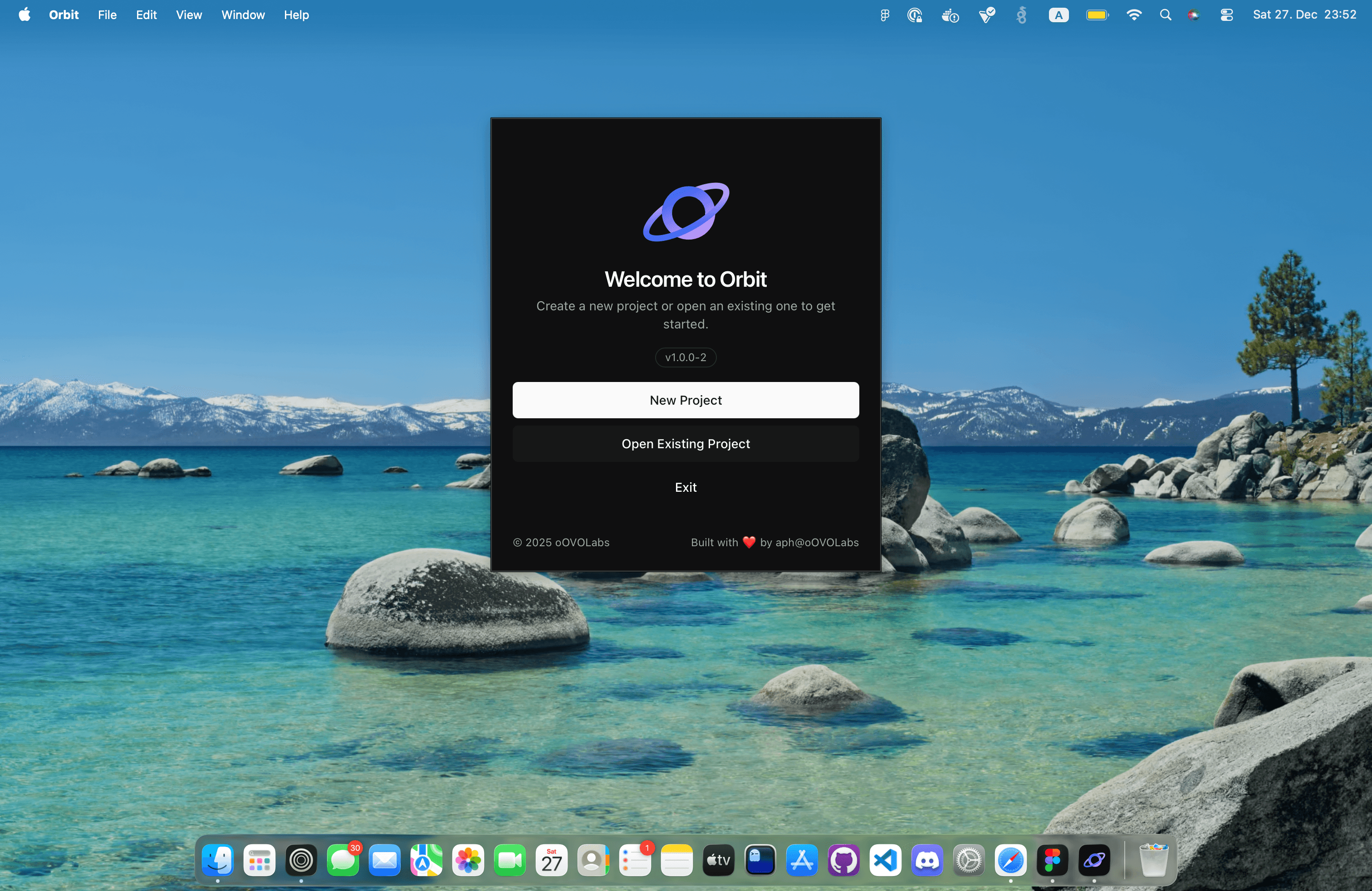
Task: Click the Orbit planet logo
Action: tap(686, 211)
